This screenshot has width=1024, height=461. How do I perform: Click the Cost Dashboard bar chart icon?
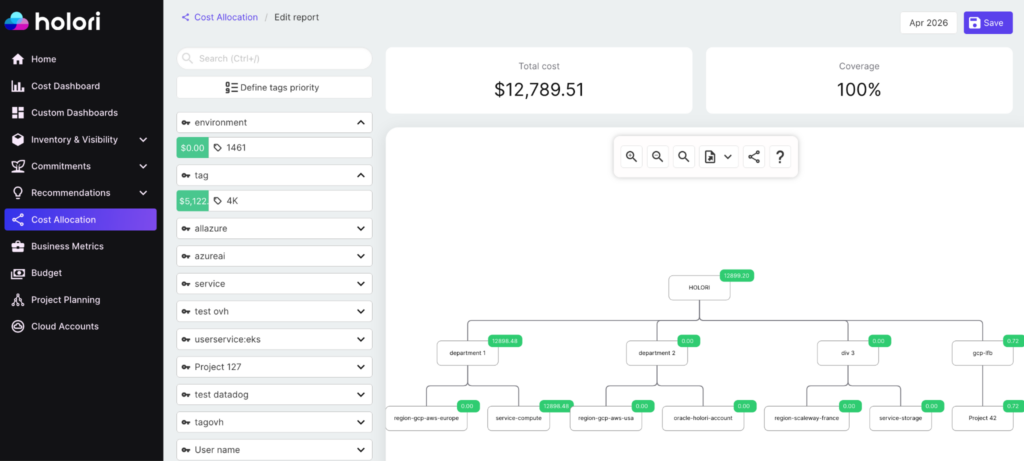point(18,86)
